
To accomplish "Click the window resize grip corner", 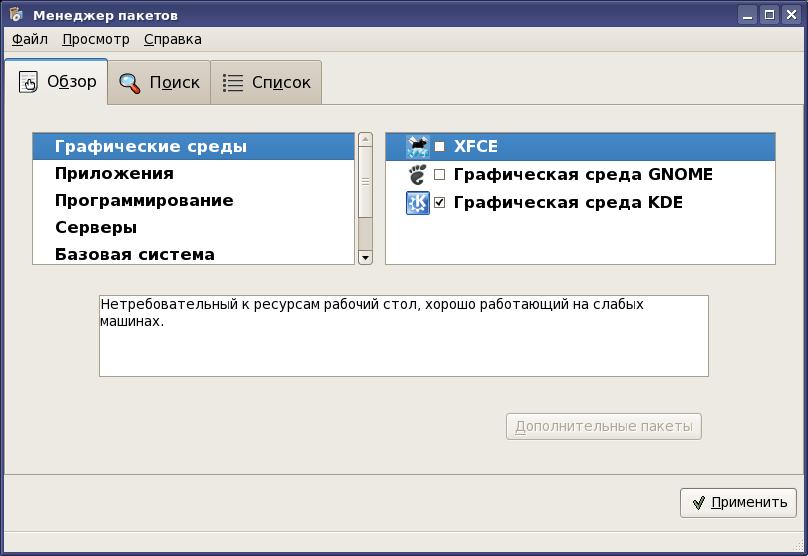I will (x=798, y=546).
